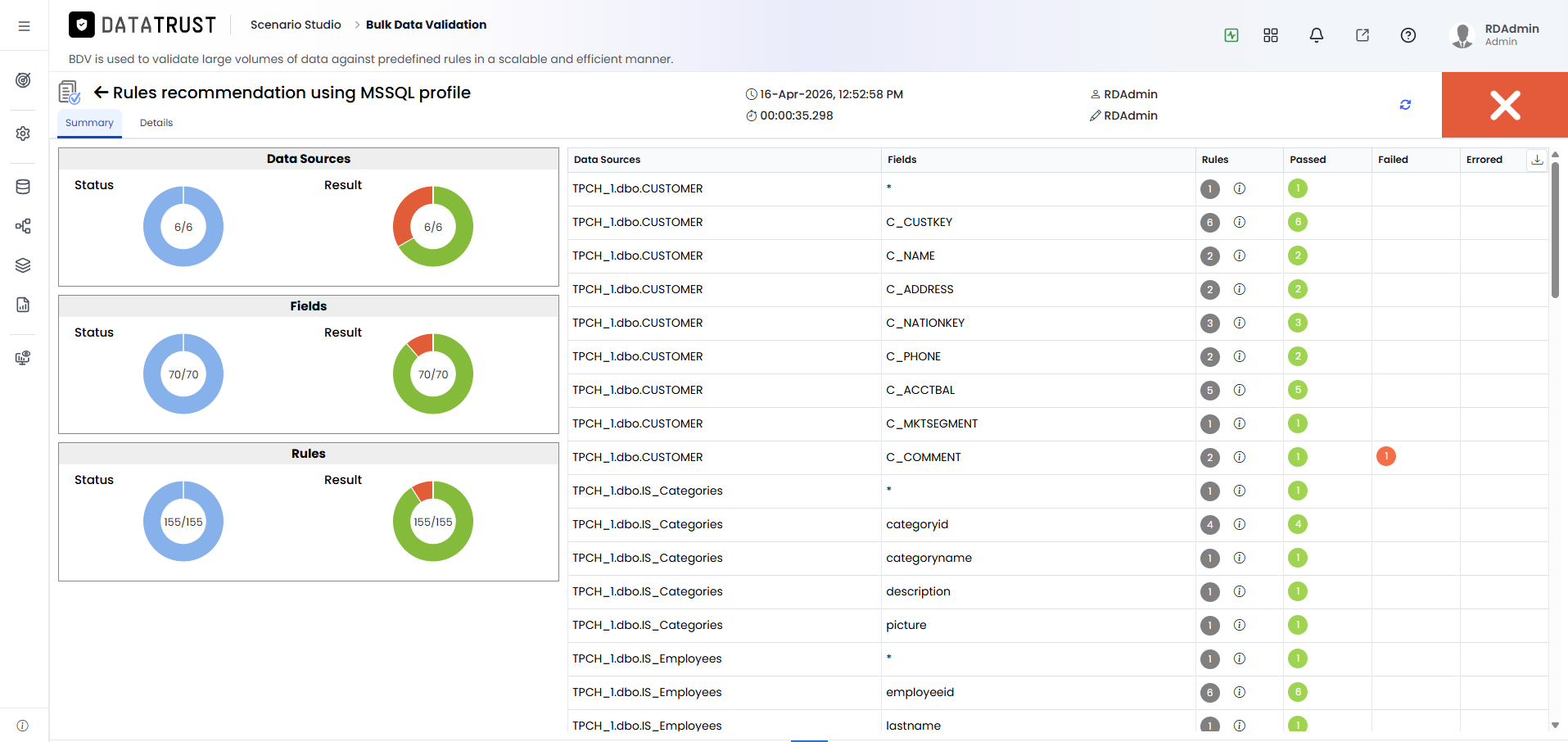Image resolution: width=1568 pixels, height=742 pixels.
Task: Click the table's vertical scrollbar down arrow
Action: click(1555, 725)
